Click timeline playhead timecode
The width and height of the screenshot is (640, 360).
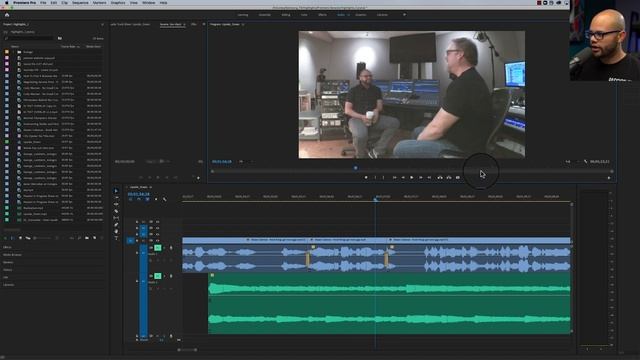[138, 194]
